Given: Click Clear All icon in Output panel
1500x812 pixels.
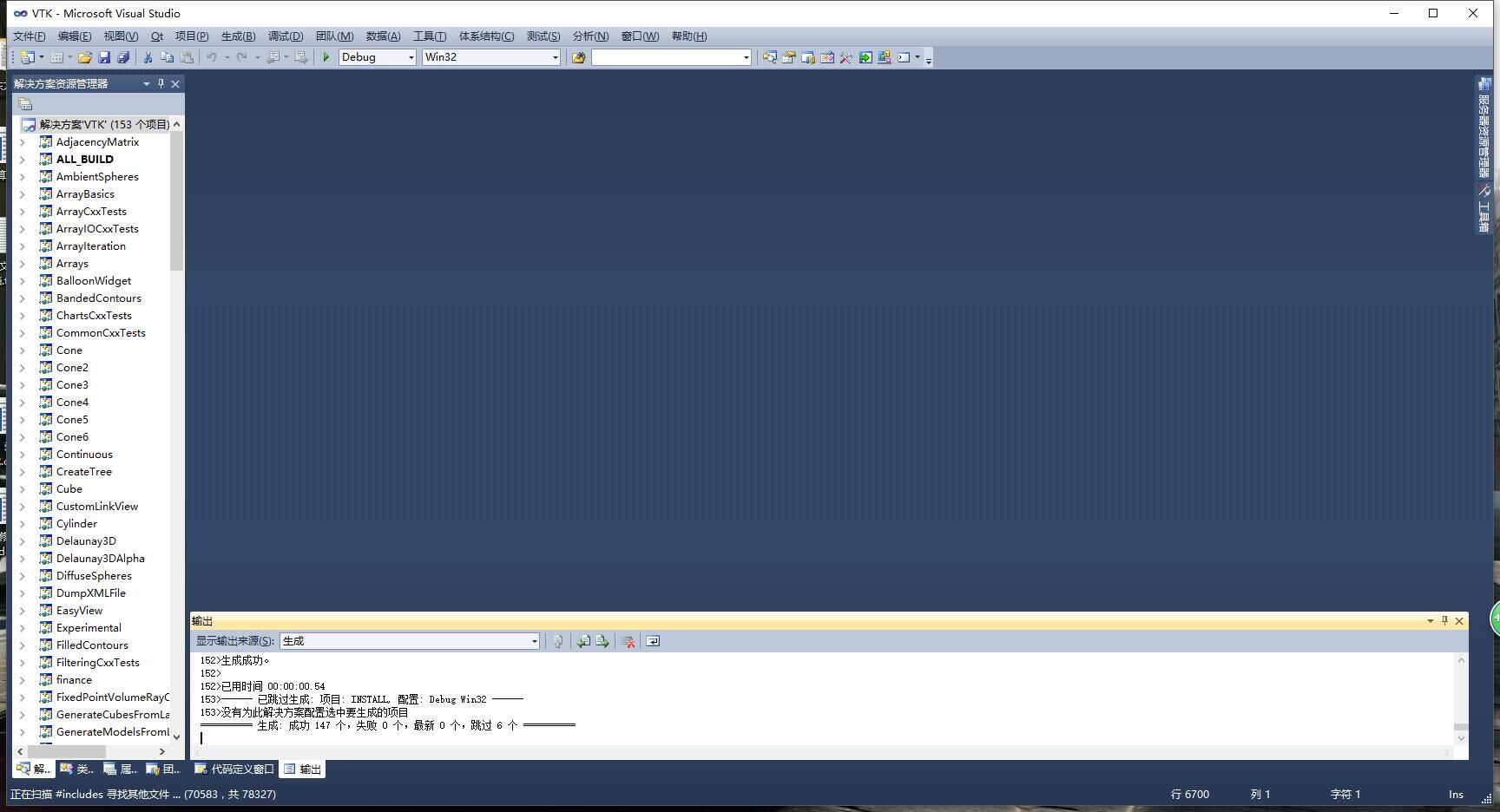Looking at the screenshot, I should [x=628, y=641].
